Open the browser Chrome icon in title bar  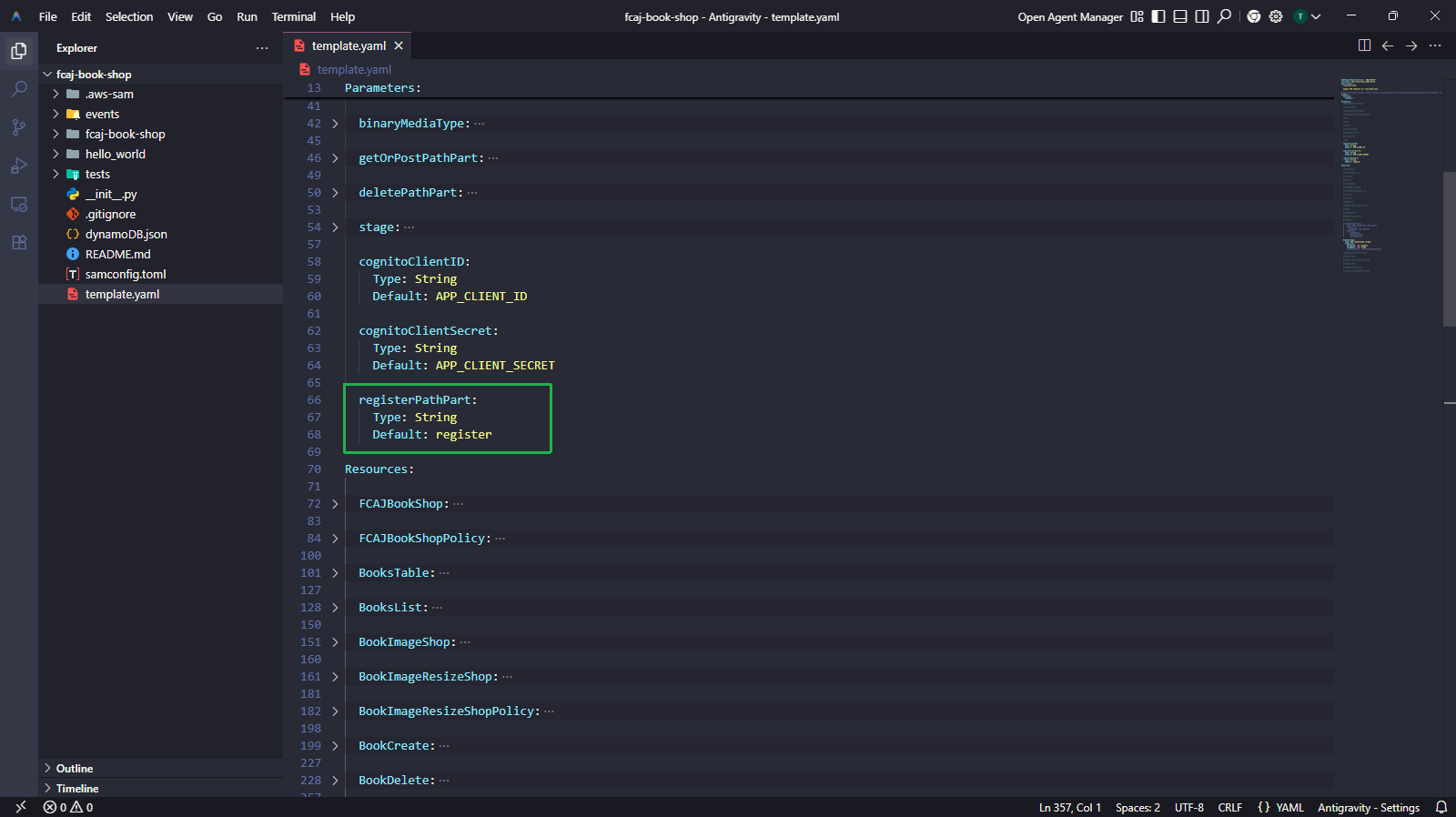(1254, 16)
